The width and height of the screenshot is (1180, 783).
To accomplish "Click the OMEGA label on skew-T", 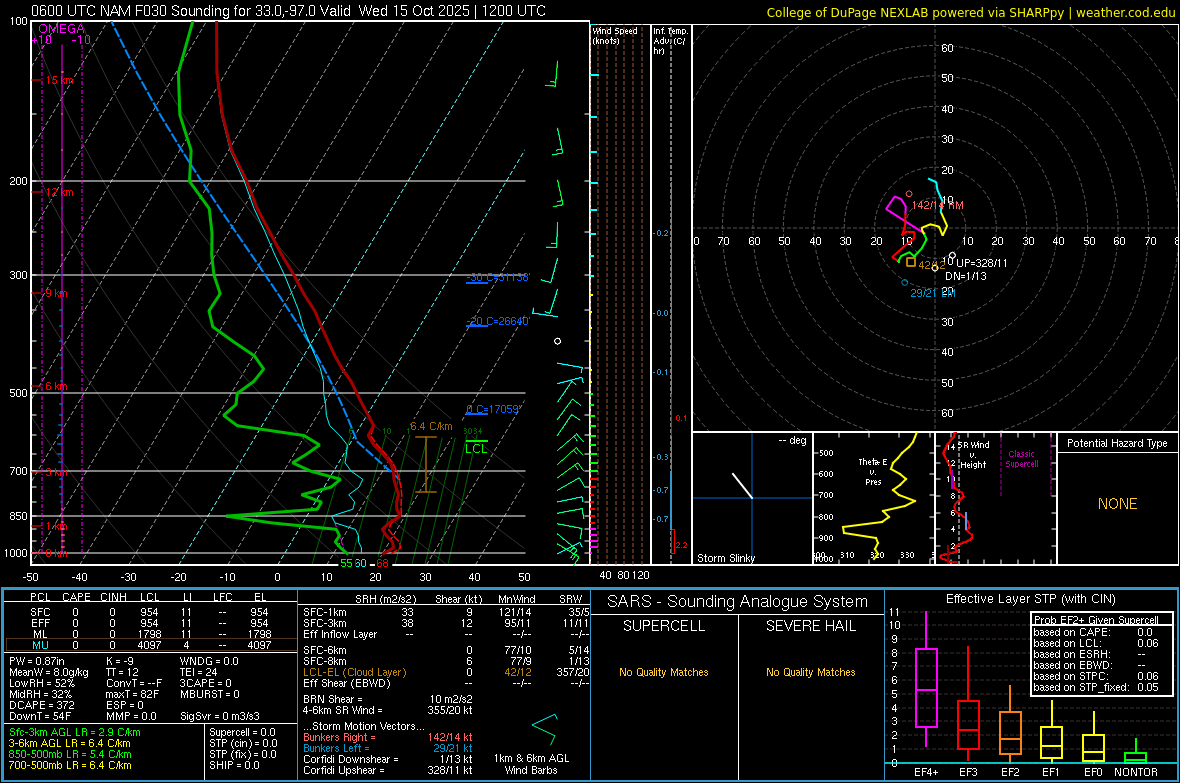I will (62, 29).
